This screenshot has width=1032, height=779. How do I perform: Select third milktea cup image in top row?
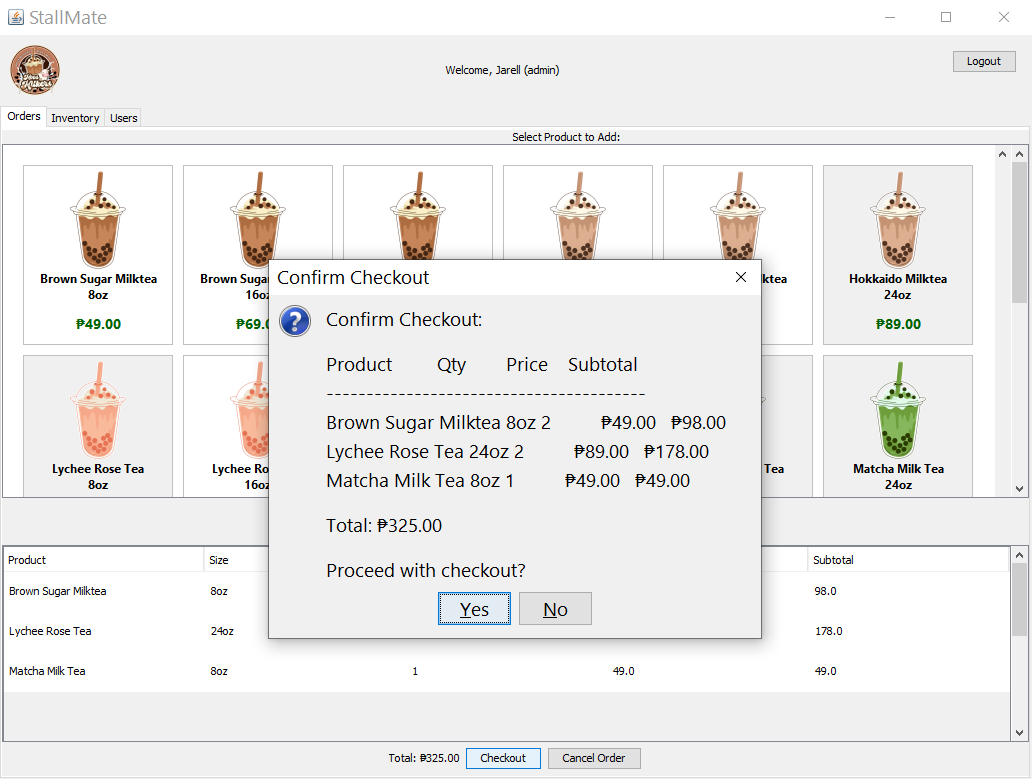[418, 215]
